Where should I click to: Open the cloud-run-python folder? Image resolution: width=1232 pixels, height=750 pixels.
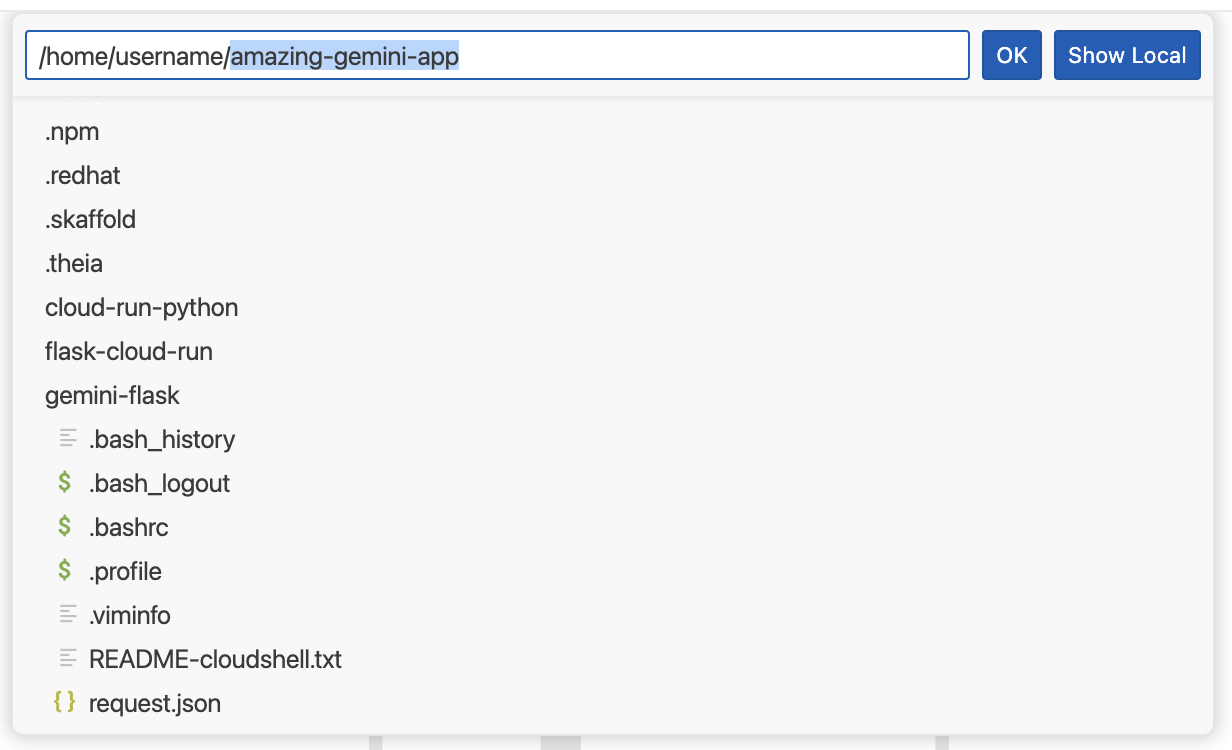(x=141, y=307)
